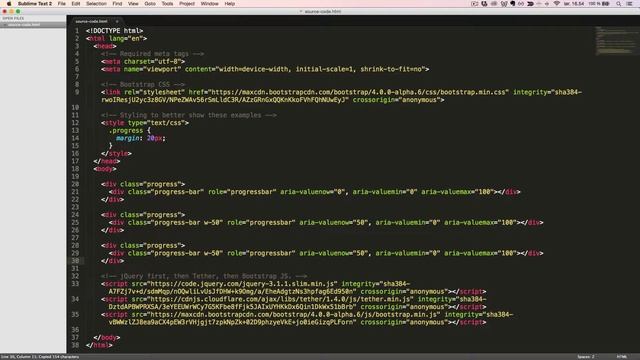Click the closing body tag on line 37

point(107,338)
